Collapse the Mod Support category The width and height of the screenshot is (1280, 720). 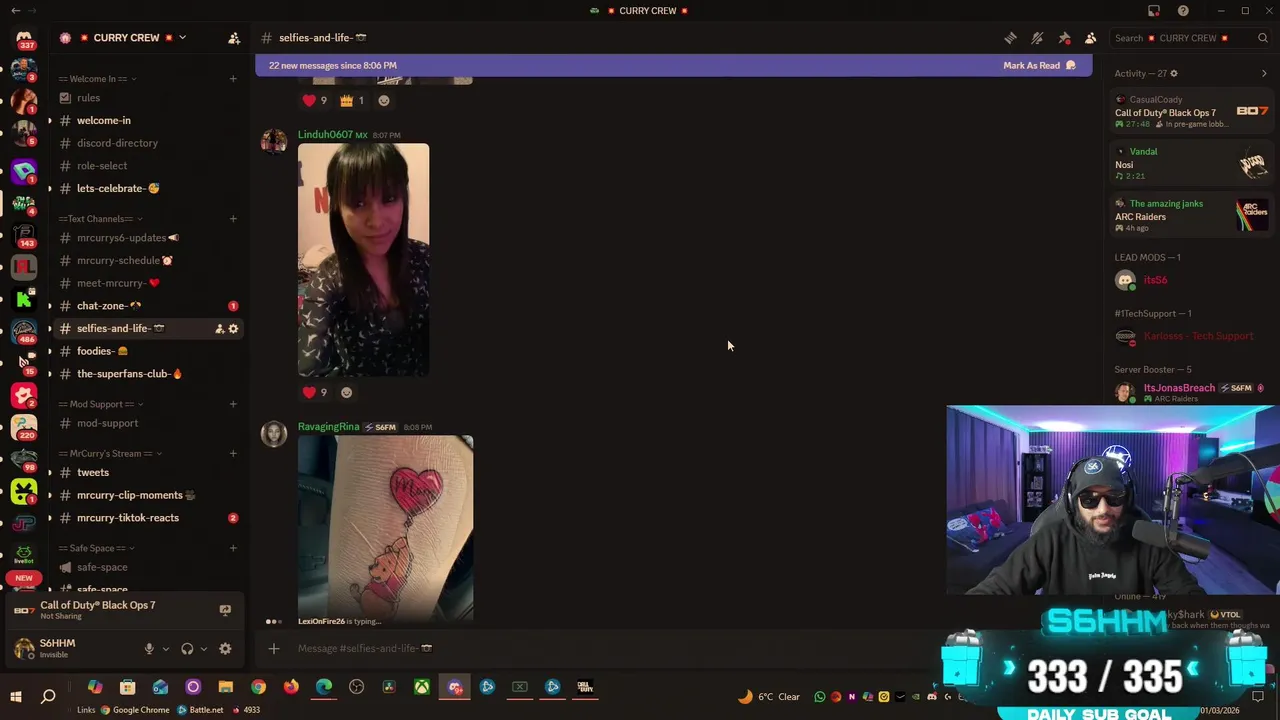click(100, 404)
